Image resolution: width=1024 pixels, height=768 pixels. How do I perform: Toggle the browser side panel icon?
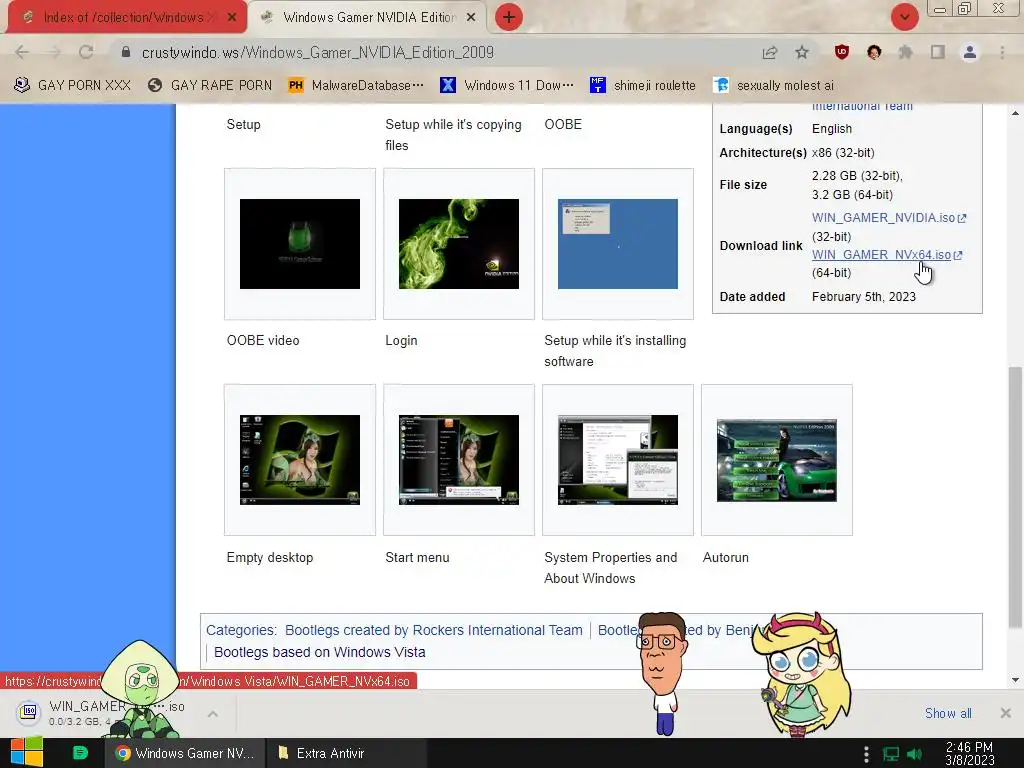pyautogui.click(x=938, y=52)
